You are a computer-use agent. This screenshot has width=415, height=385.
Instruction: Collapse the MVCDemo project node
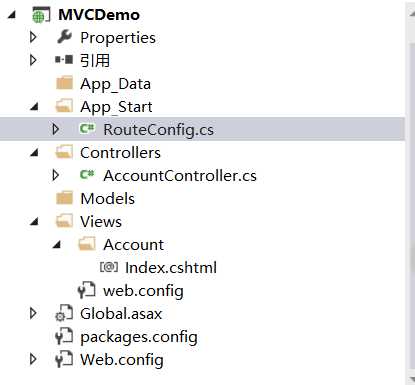[x=12, y=15]
